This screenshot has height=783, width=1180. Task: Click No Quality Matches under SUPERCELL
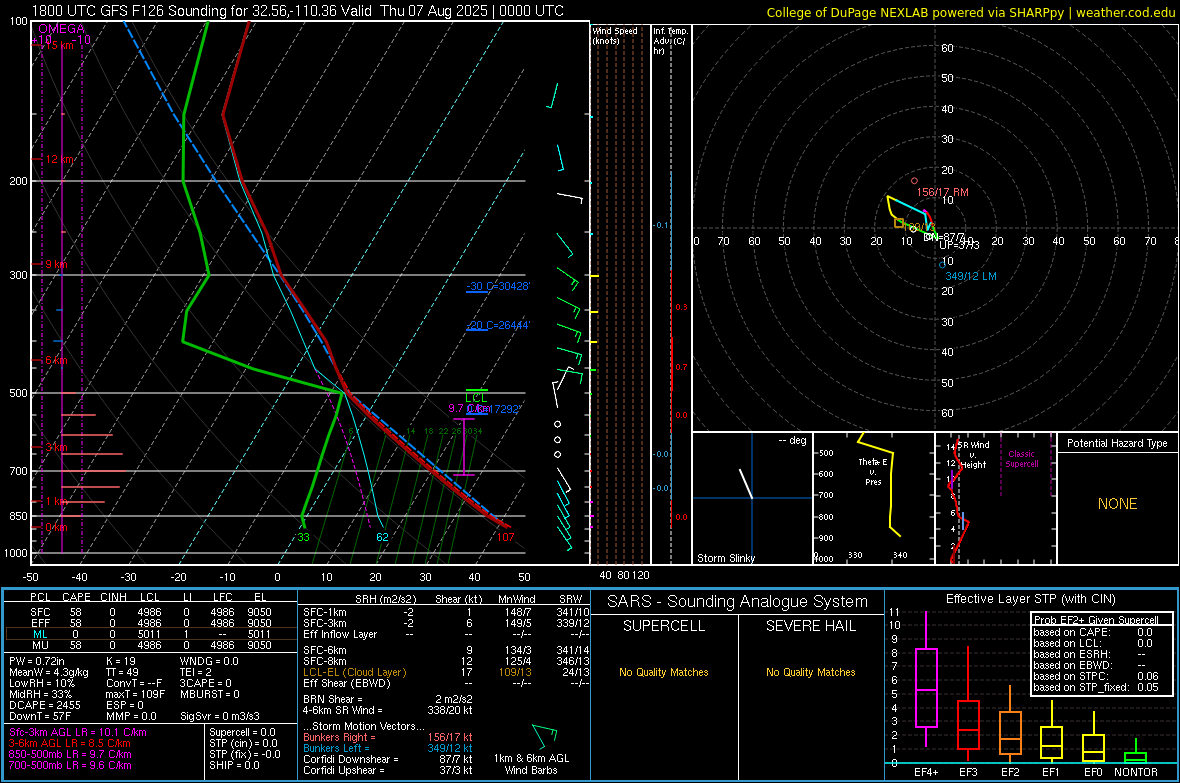point(664,672)
